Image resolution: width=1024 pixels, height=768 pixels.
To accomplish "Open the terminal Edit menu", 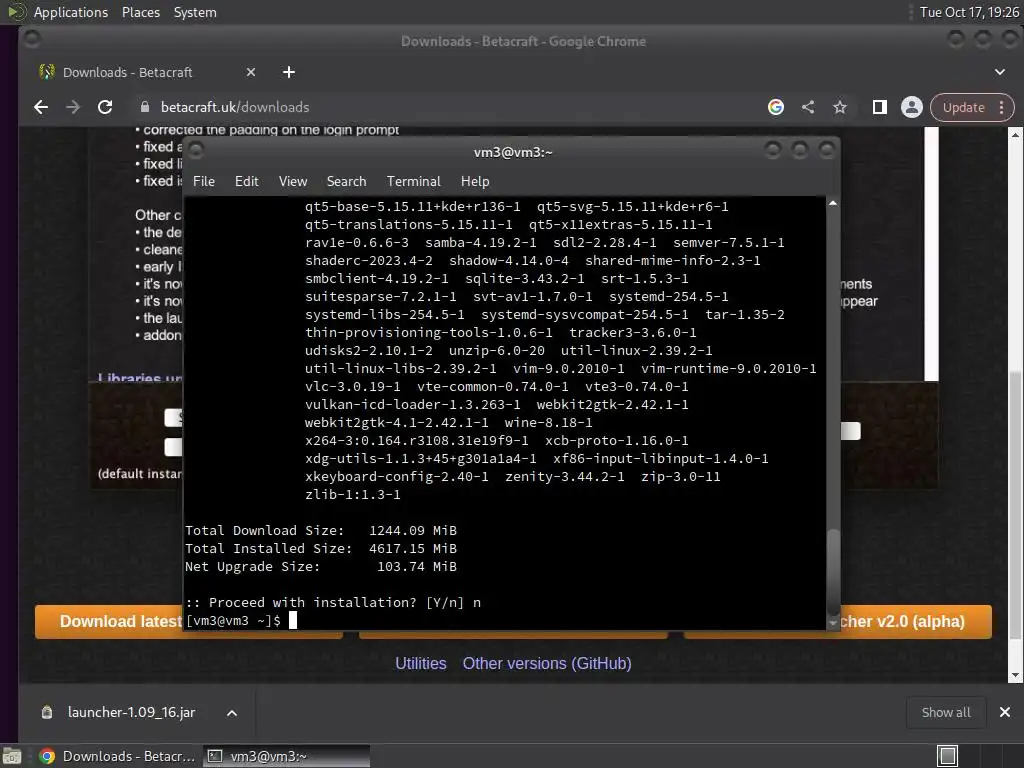I will [x=247, y=182].
